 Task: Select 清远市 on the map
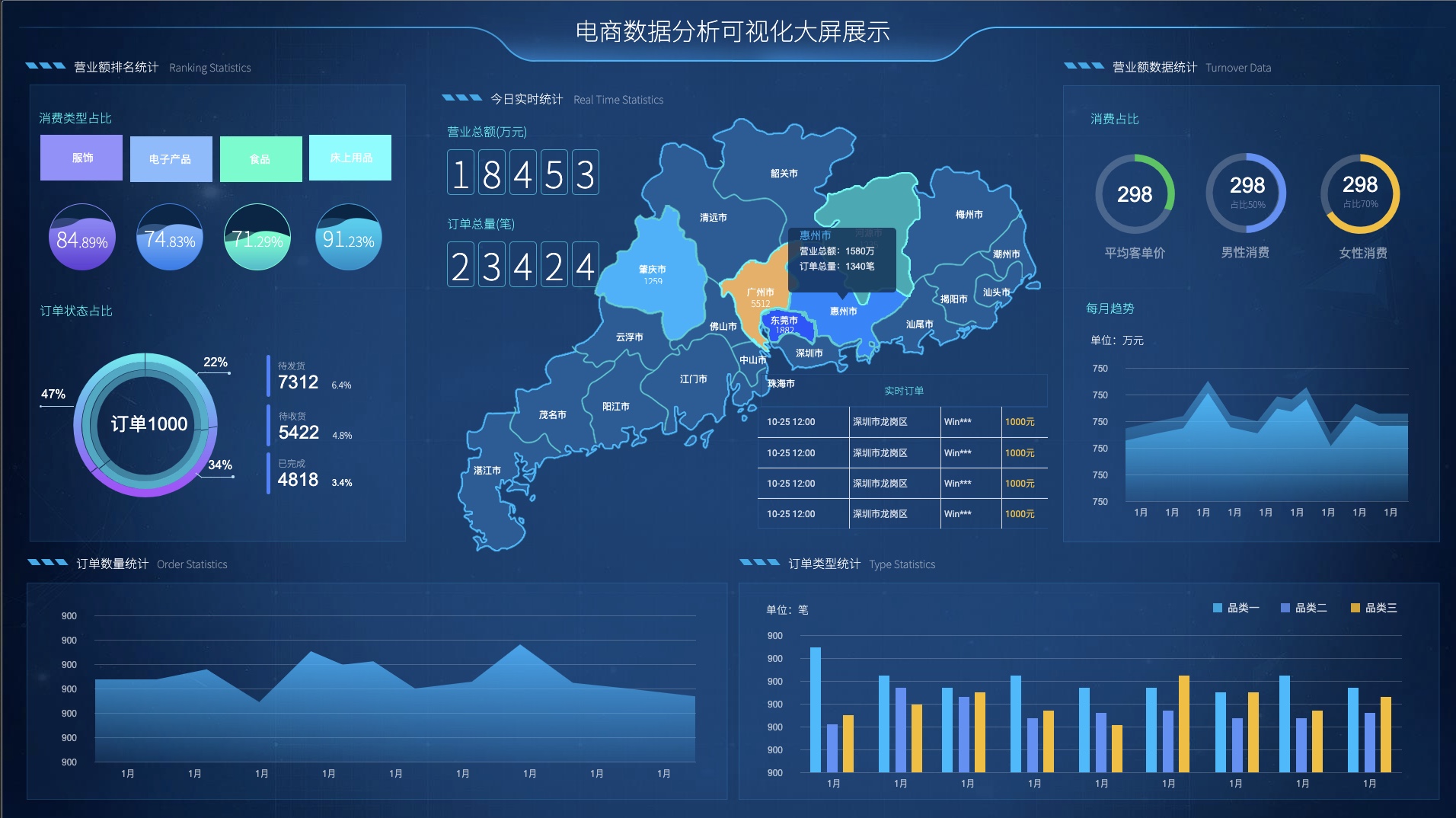pyautogui.click(x=713, y=218)
